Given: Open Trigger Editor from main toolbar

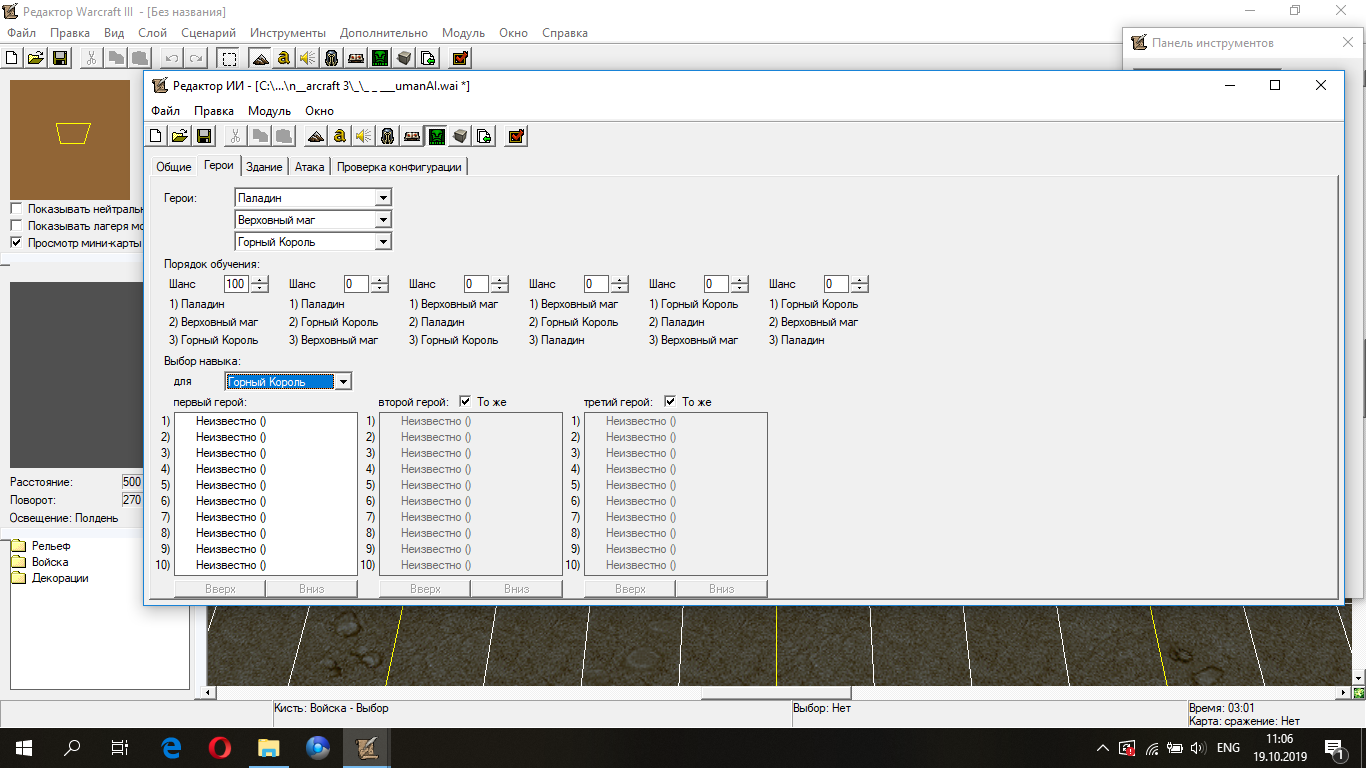Looking at the screenshot, I should tap(284, 58).
